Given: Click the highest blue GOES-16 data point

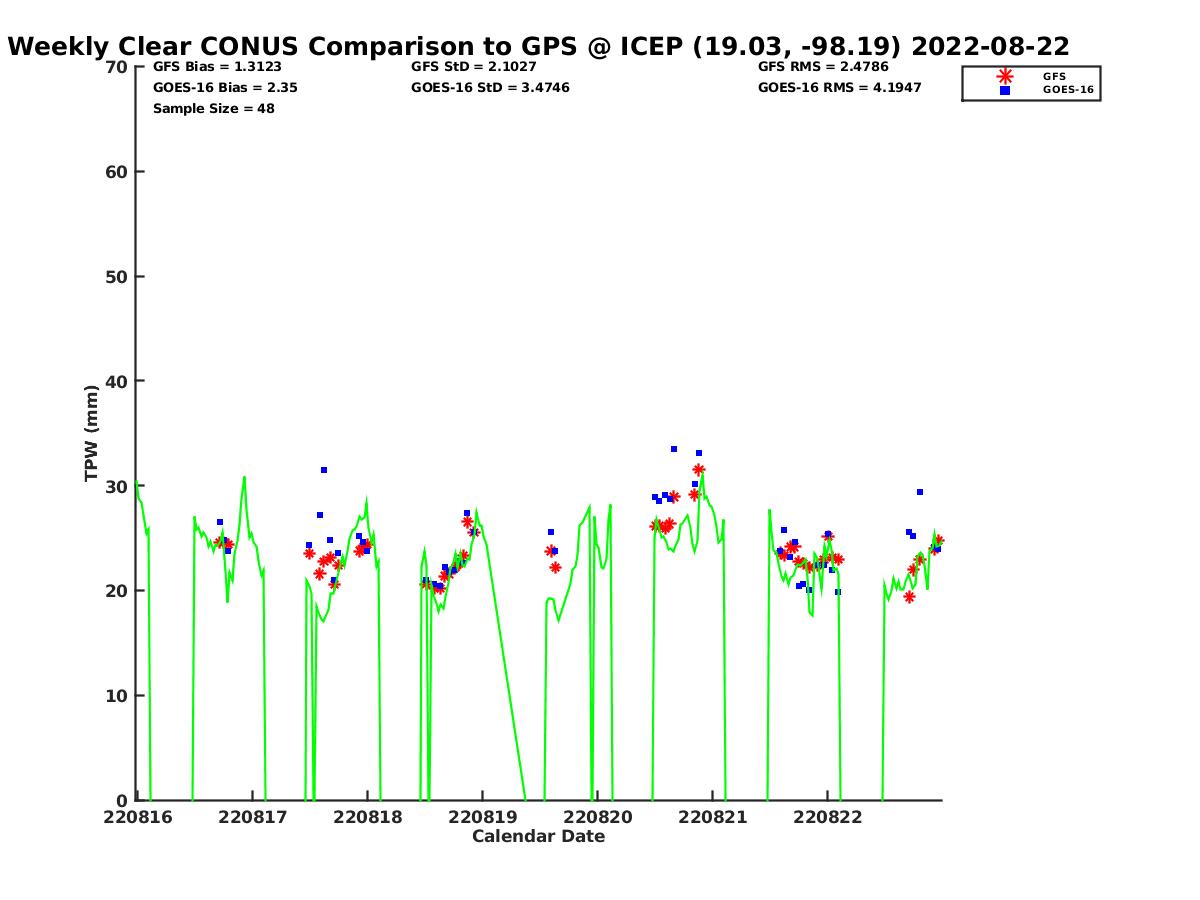Looking at the screenshot, I should click(674, 449).
